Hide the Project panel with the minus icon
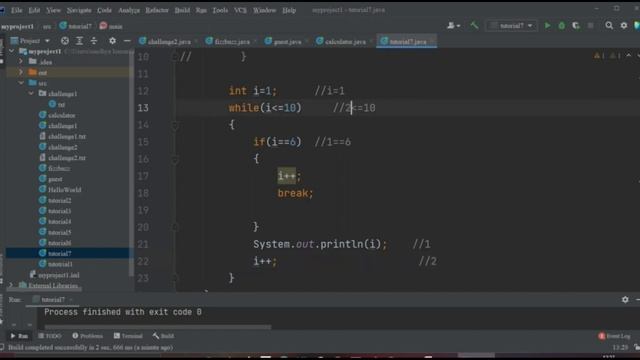Screen dimensions: 640x360 point(127,41)
